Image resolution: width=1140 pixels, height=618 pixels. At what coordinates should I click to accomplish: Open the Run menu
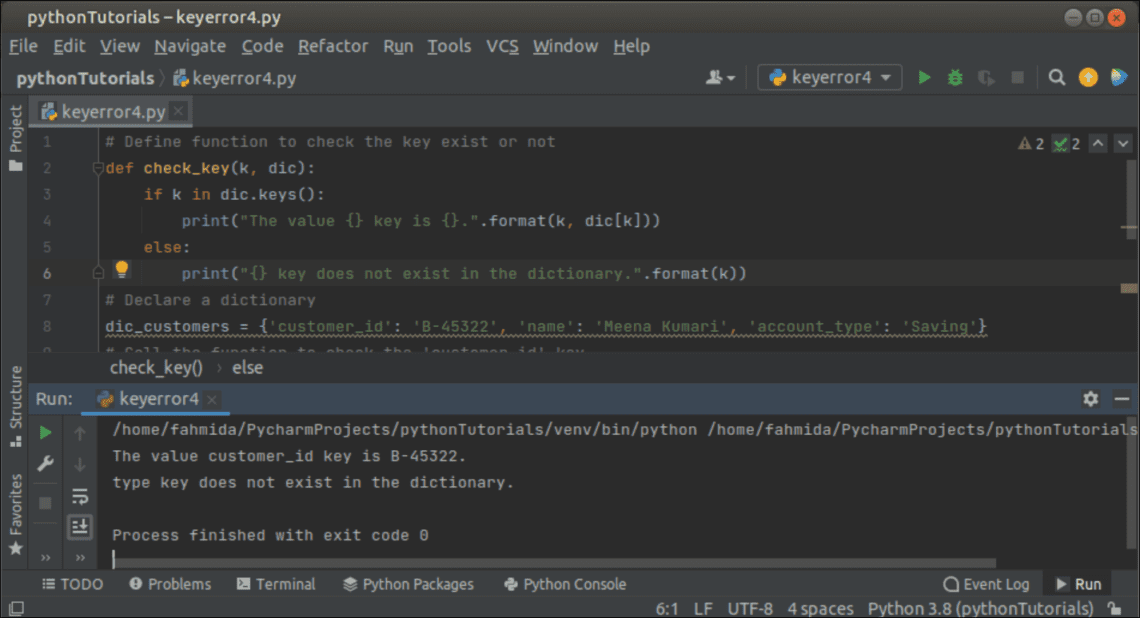398,46
